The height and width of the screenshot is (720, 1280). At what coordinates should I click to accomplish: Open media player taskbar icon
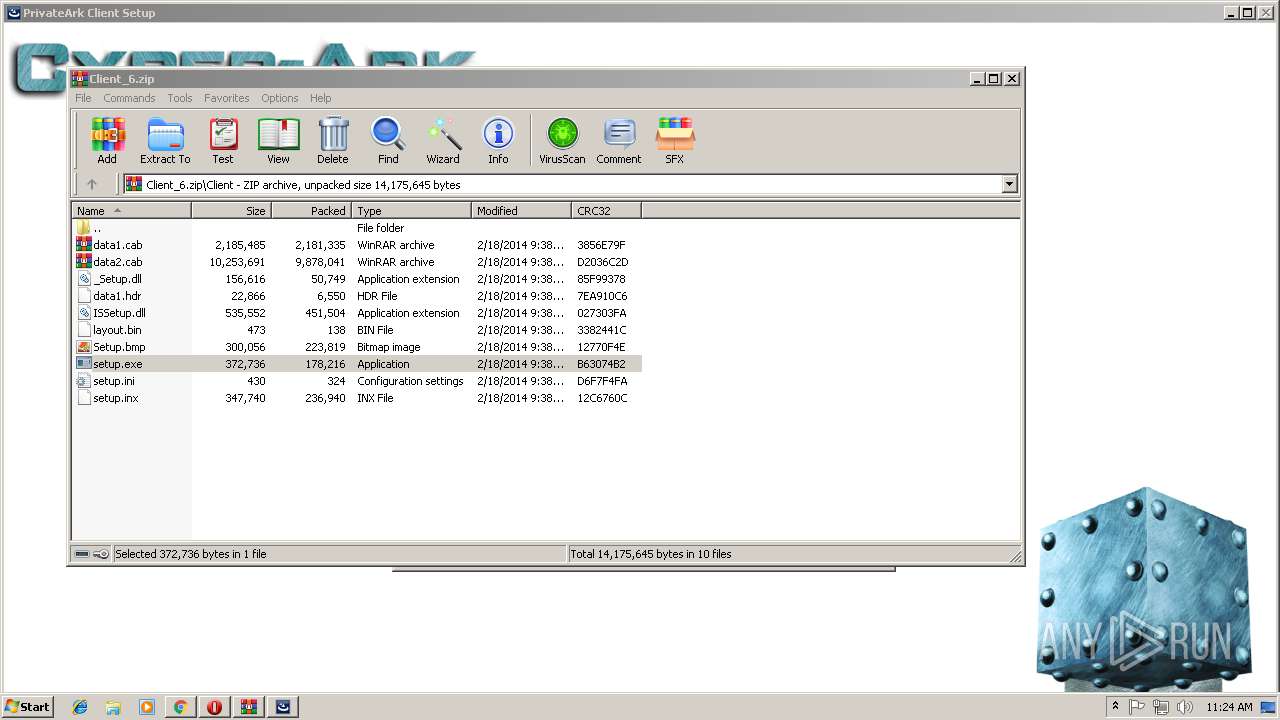(147, 707)
